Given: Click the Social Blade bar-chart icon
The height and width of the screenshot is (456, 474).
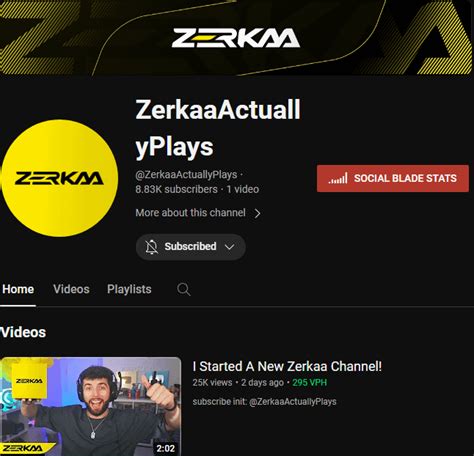Looking at the screenshot, I should point(338,178).
